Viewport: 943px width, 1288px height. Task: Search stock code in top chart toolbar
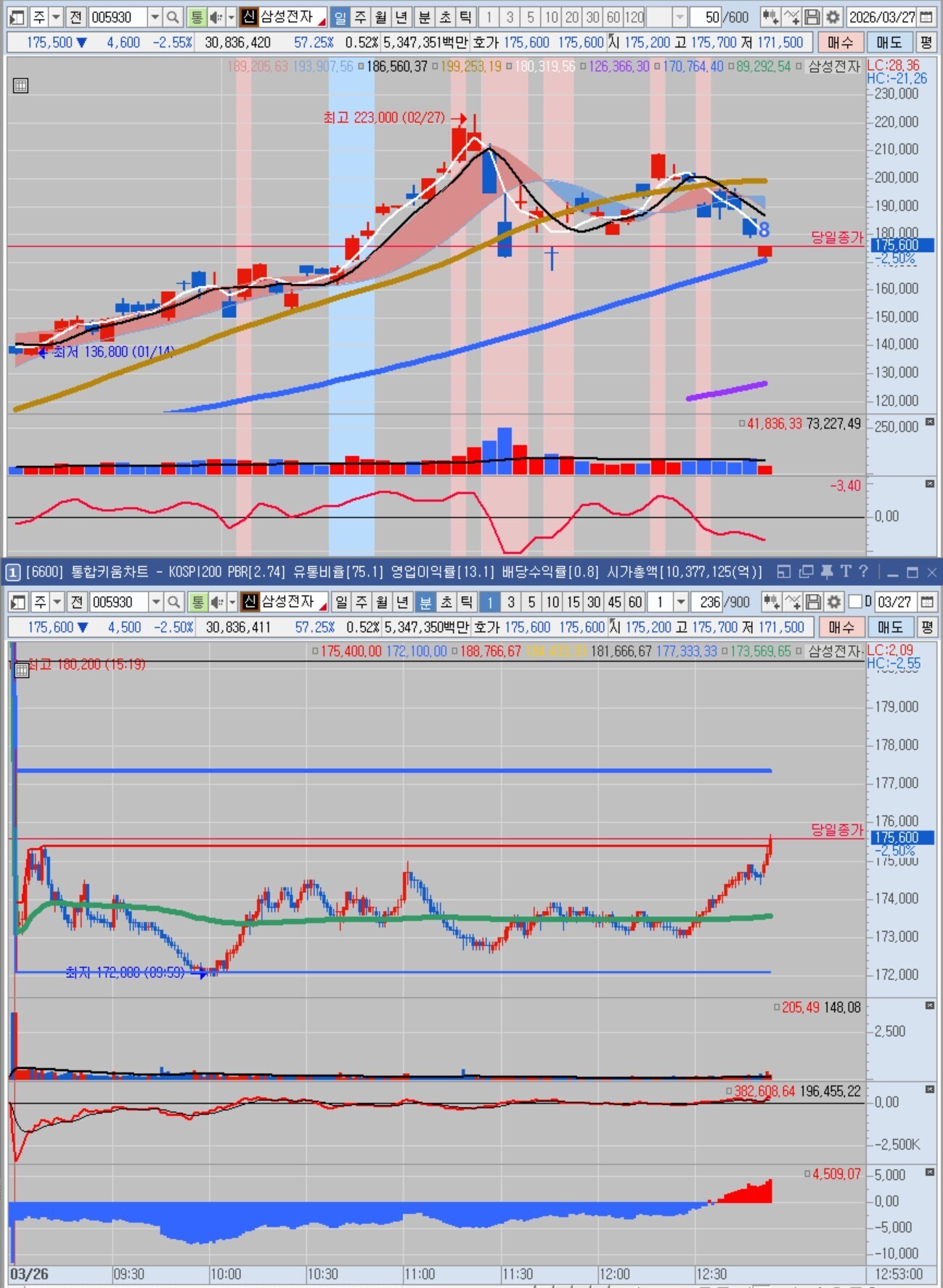172,17
